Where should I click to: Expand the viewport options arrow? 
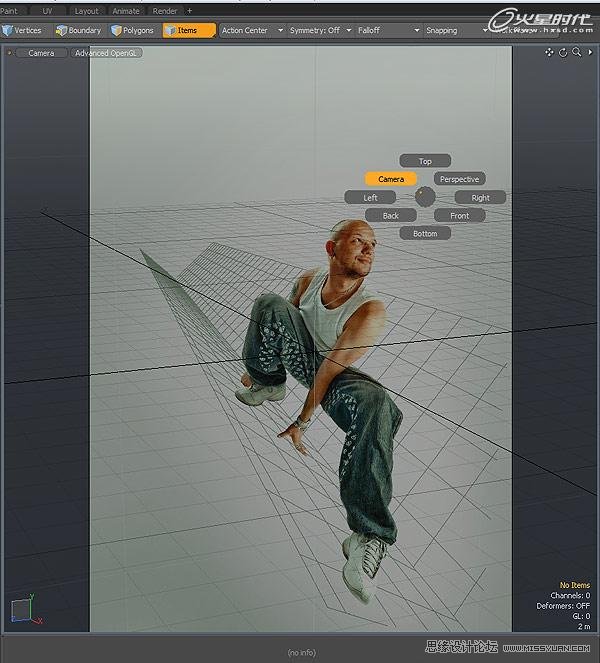click(x=590, y=52)
